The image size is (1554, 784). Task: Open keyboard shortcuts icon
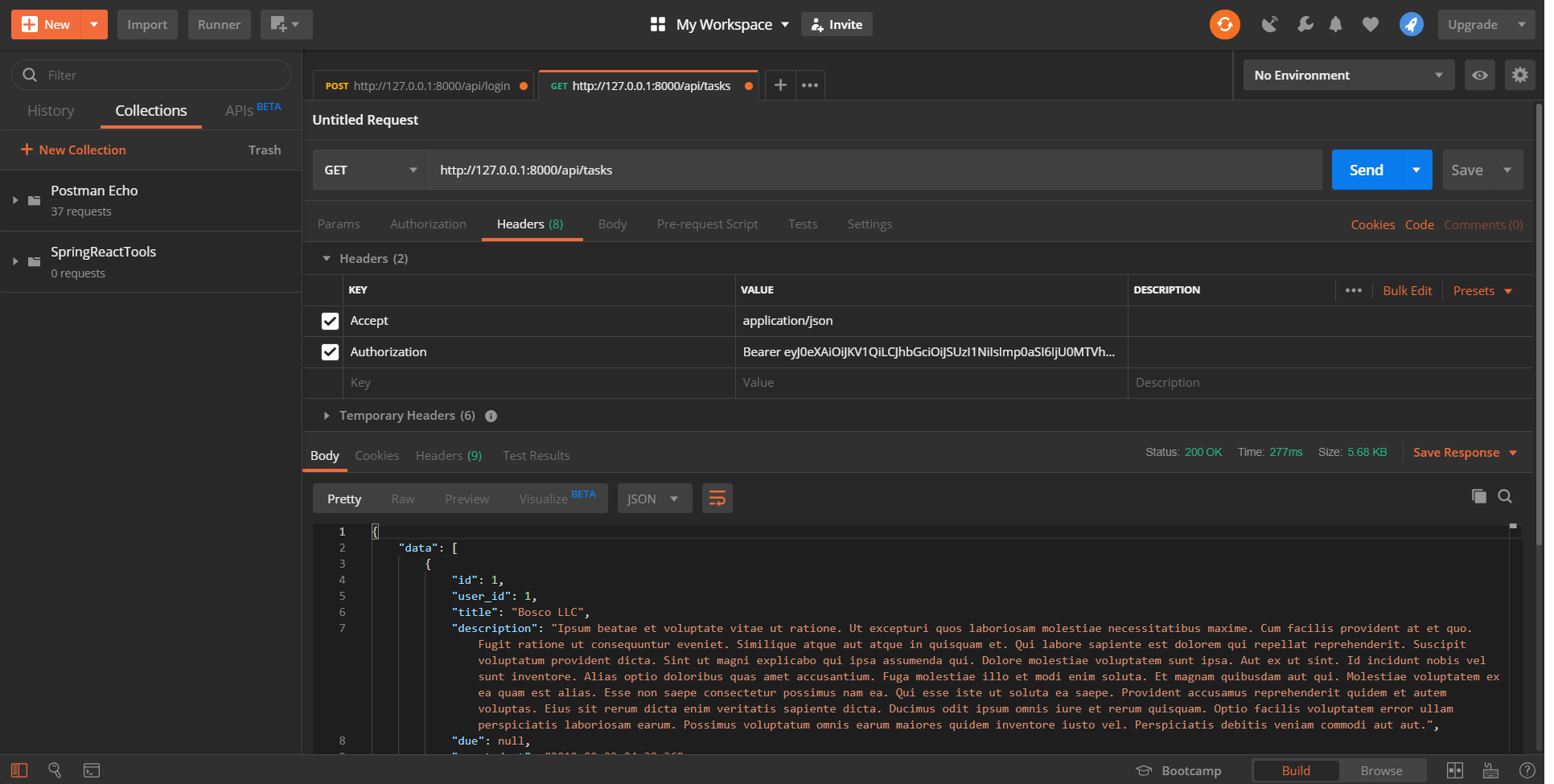click(1490, 770)
